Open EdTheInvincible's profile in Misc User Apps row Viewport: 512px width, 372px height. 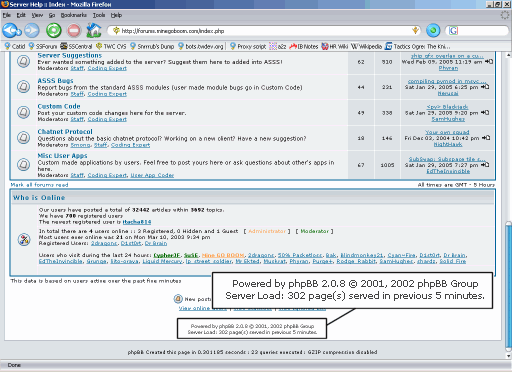click(x=448, y=171)
